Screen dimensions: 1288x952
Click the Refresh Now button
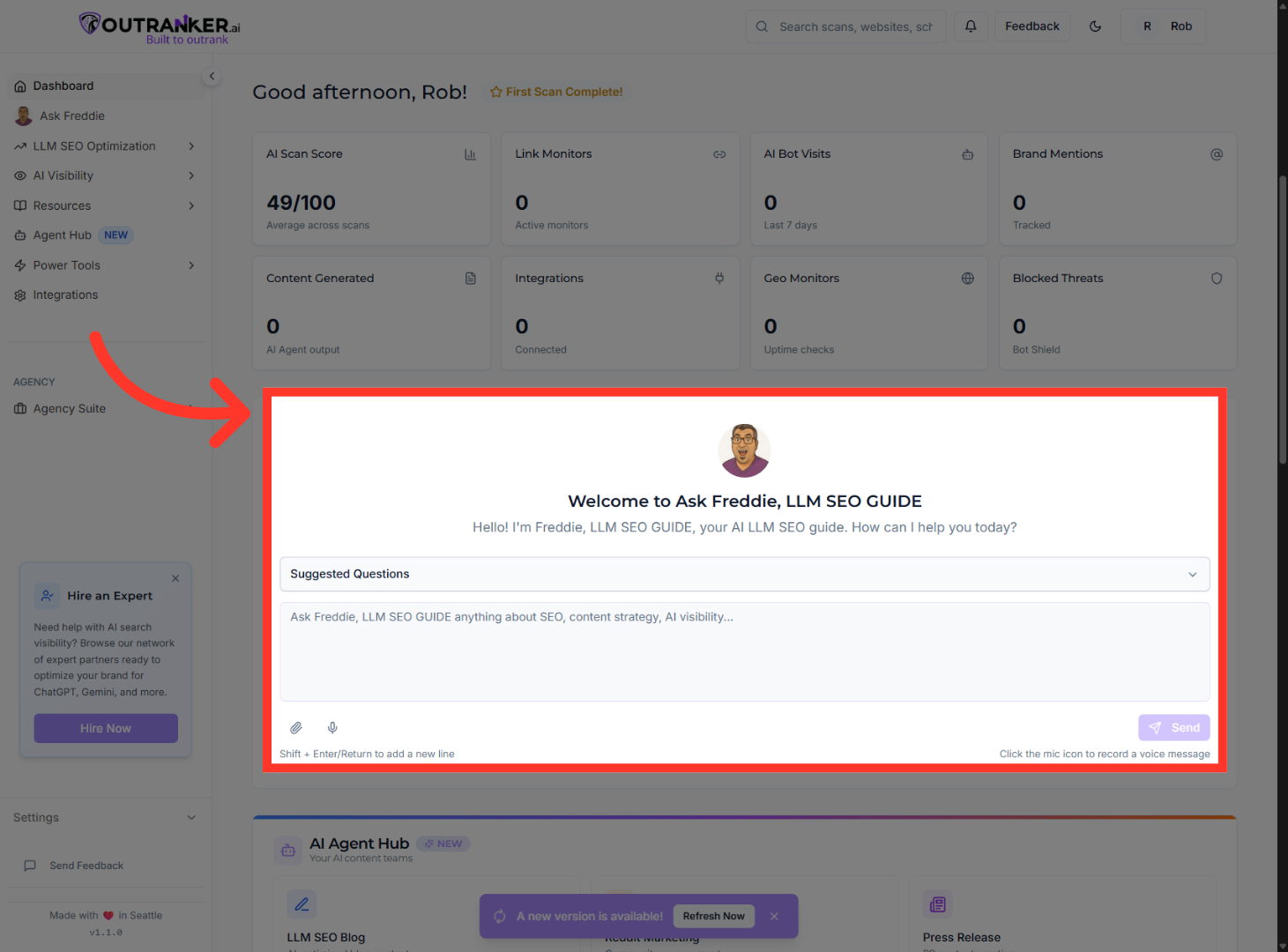713,917
